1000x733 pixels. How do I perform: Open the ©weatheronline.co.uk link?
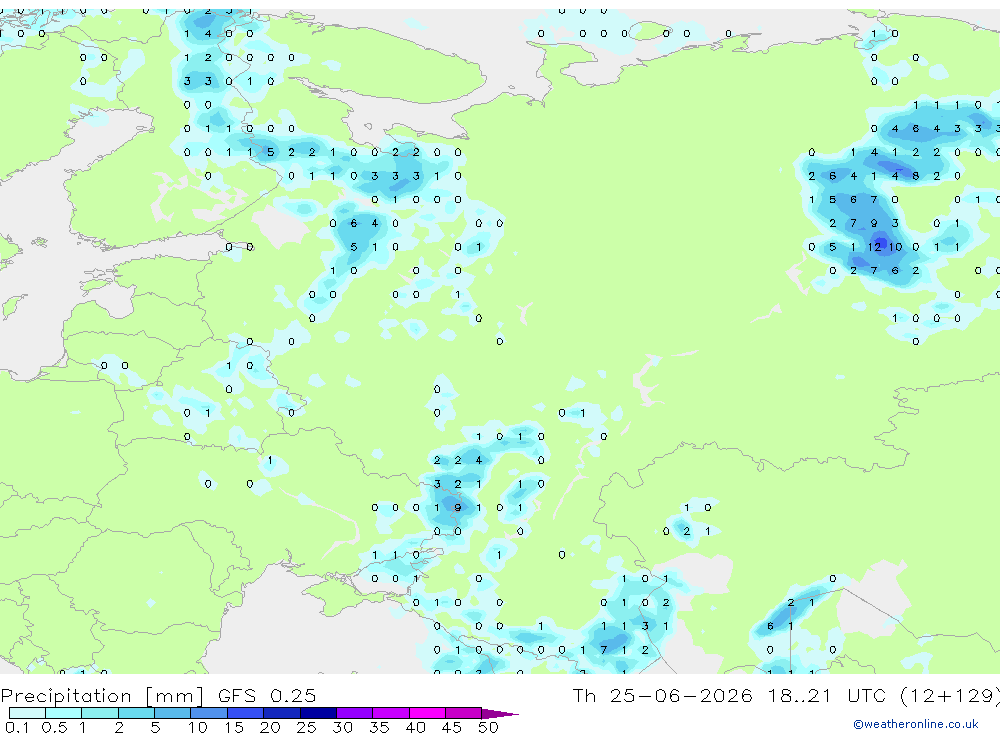click(916, 724)
